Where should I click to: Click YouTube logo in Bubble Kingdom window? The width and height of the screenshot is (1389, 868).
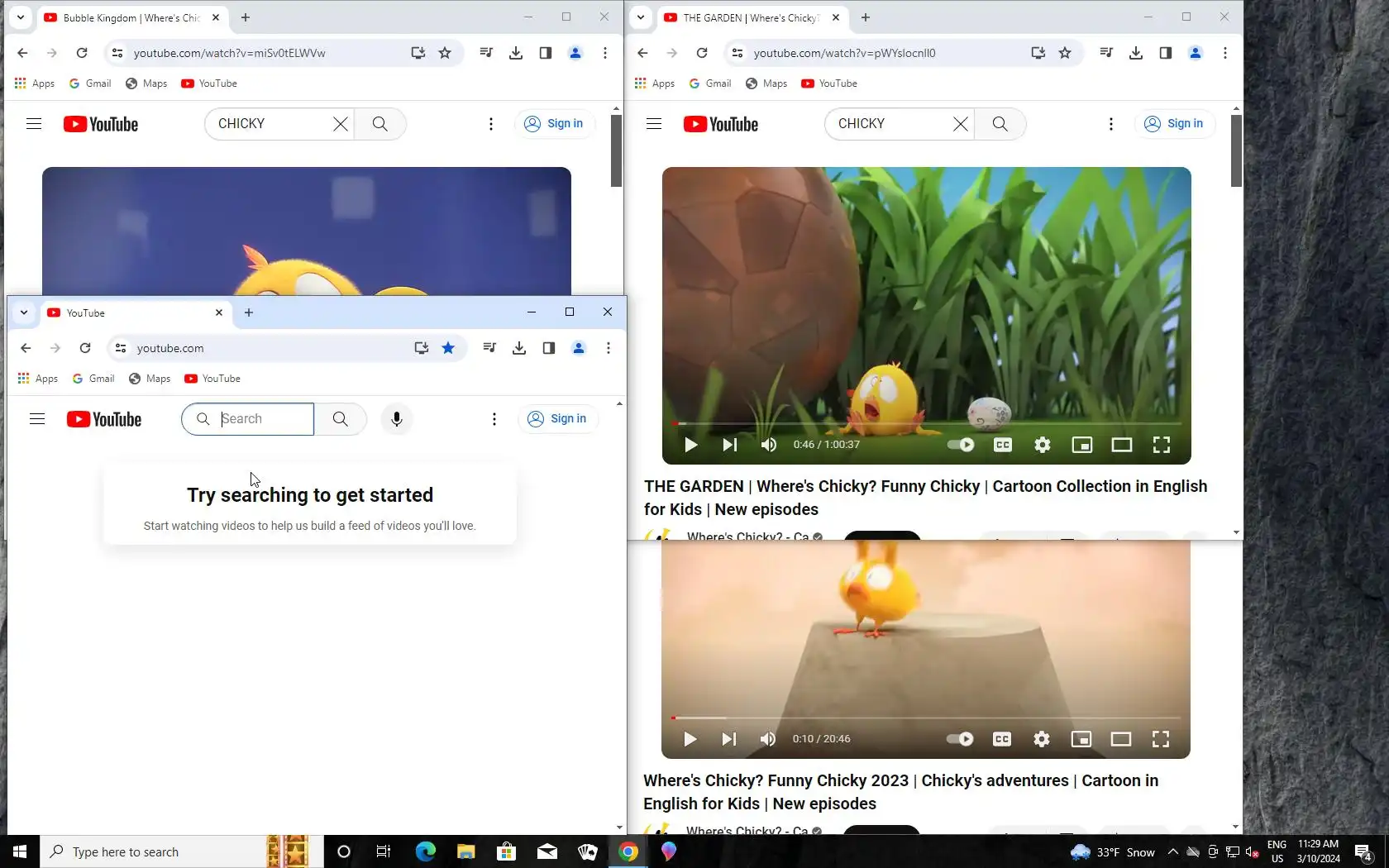pos(101,124)
